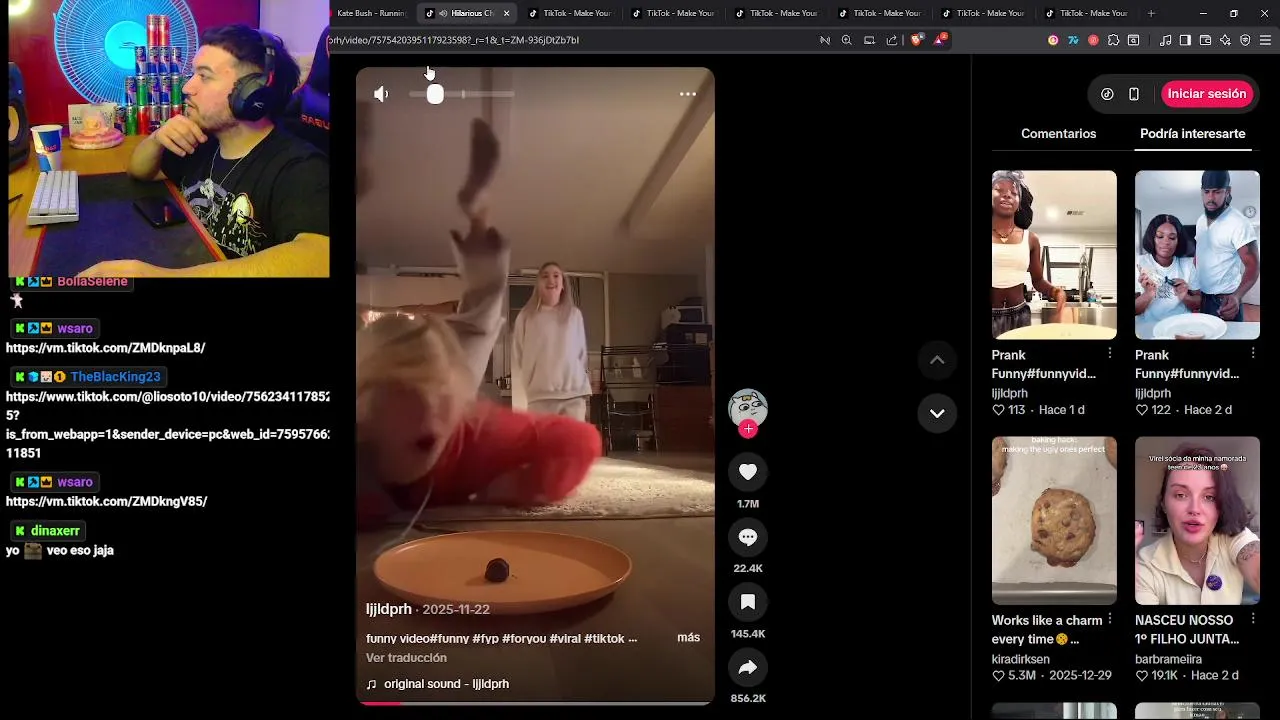Go to previous video with up chevron
Image resolution: width=1280 pixels, height=720 pixels.
937,360
